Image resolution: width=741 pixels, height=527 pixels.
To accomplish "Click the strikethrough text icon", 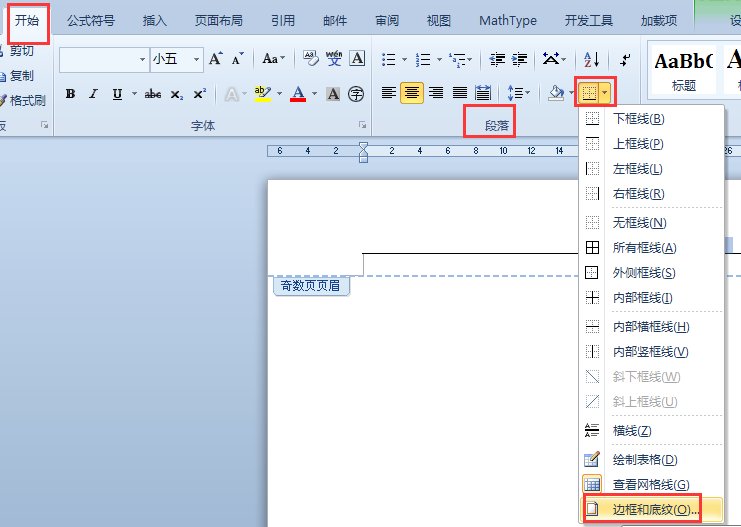I will (x=153, y=94).
